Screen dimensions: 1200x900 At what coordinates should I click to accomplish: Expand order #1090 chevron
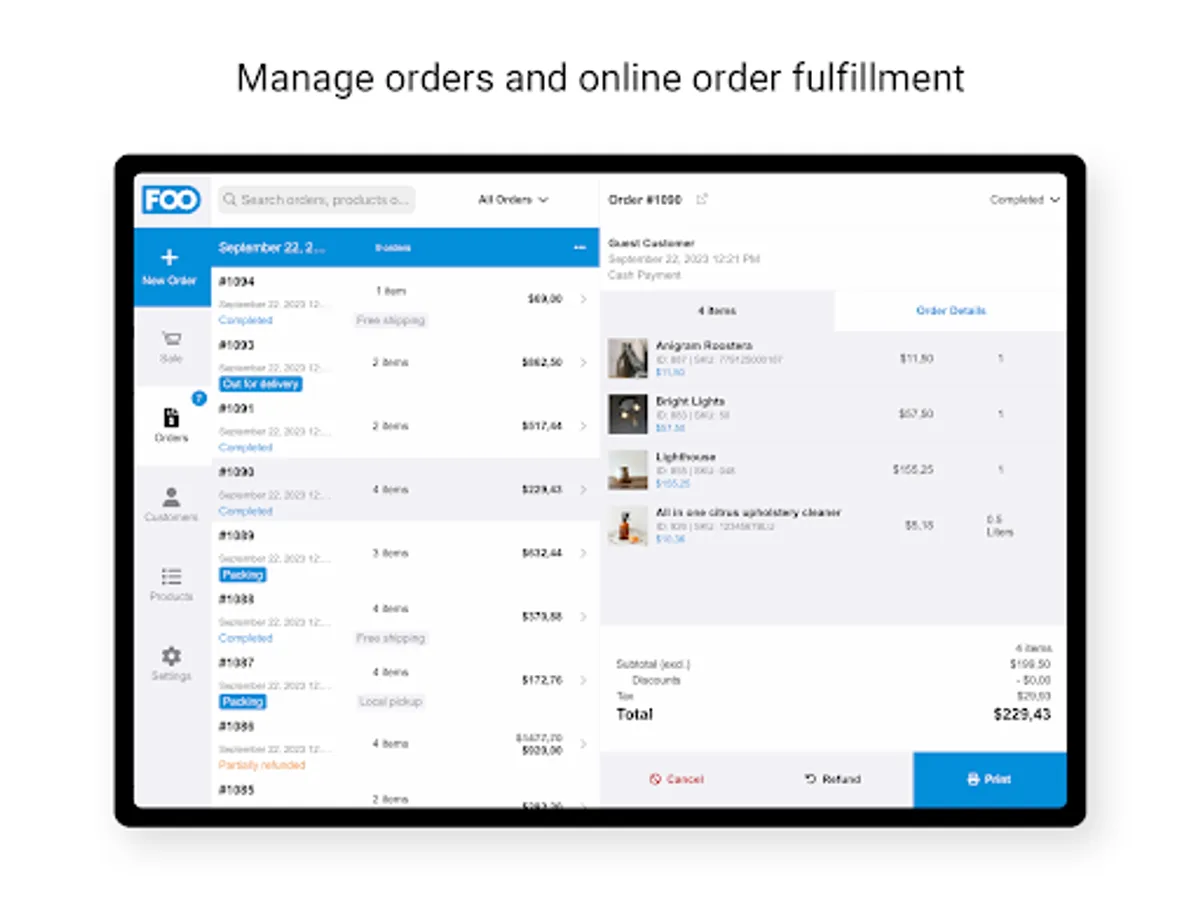pos(583,489)
